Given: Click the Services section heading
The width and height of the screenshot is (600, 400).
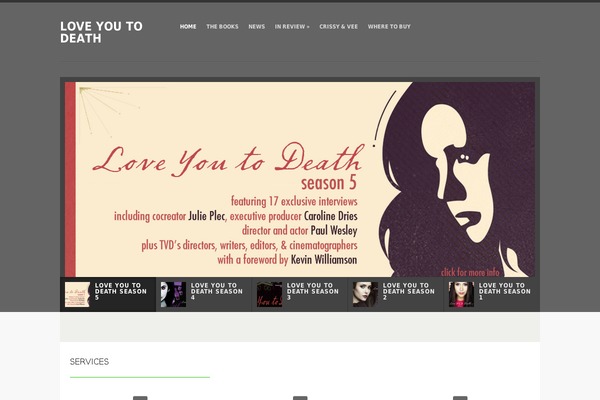Looking at the screenshot, I should [x=89, y=362].
